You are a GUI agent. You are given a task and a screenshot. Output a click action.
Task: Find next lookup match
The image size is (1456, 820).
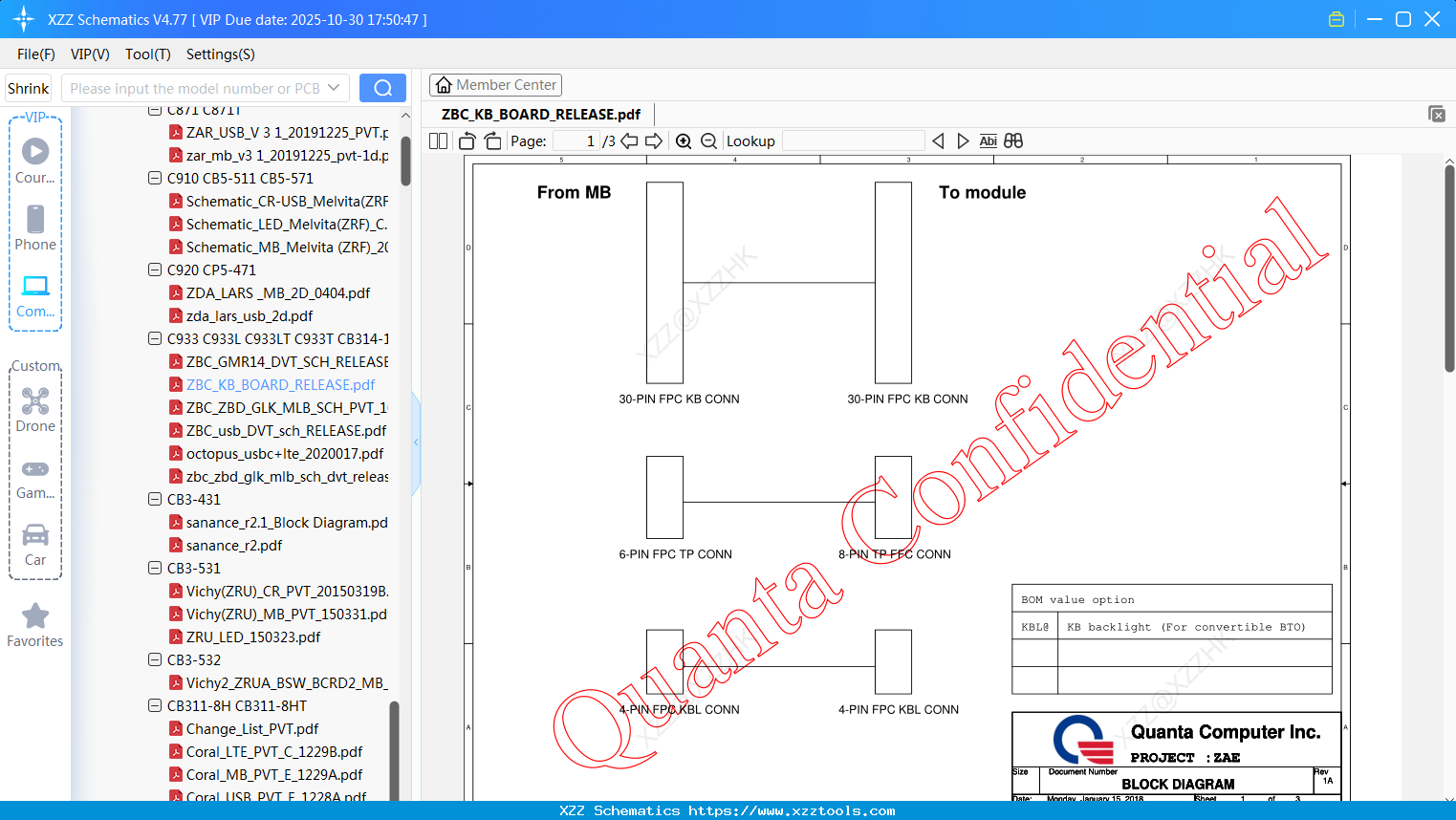point(963,140)
